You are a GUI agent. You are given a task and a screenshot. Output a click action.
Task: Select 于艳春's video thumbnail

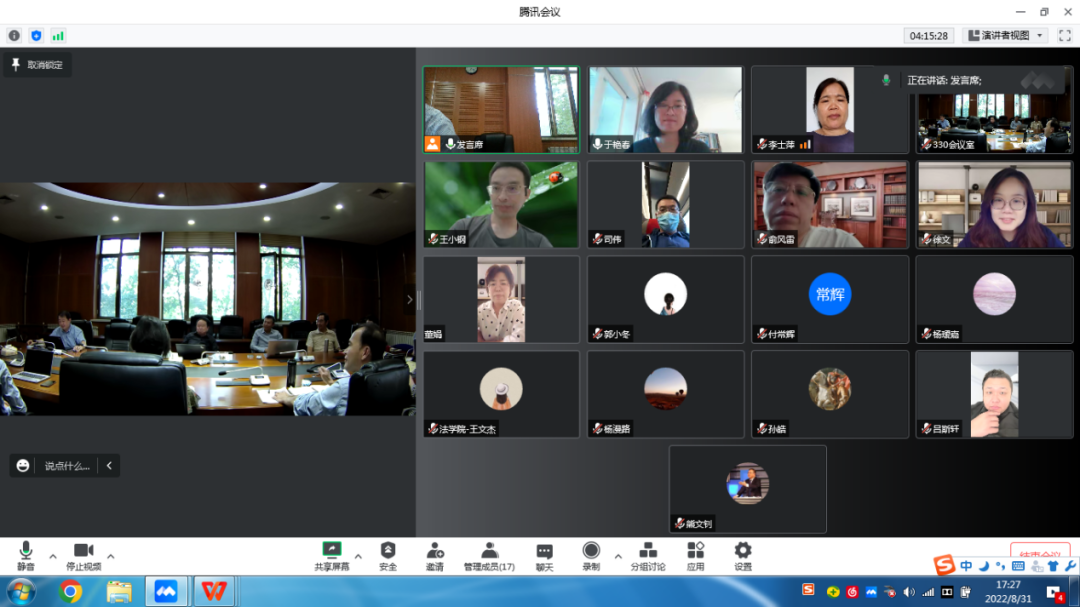[x=665, y=109]
